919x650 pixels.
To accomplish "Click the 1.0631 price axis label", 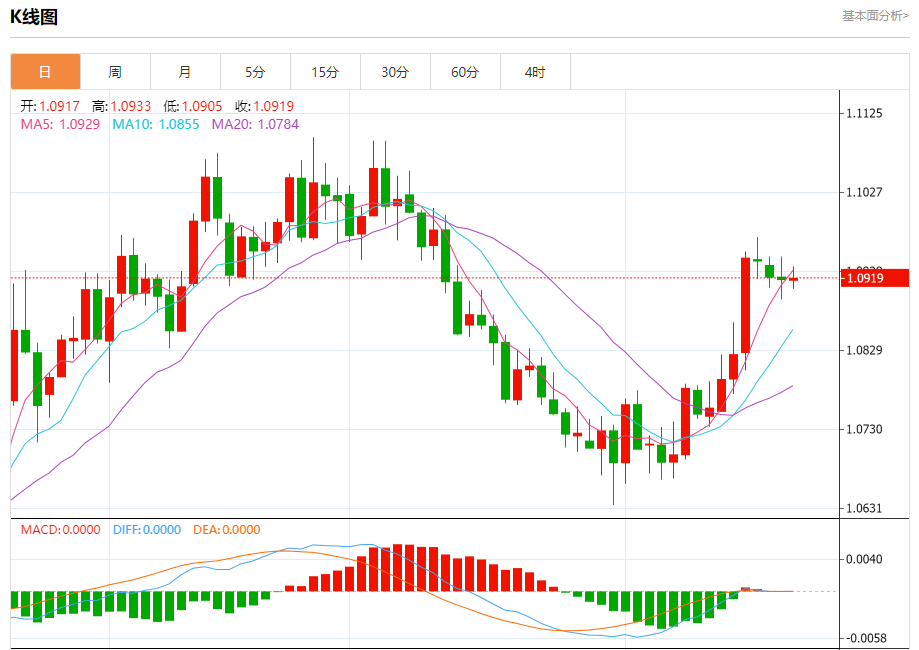I will pos(864,508).
